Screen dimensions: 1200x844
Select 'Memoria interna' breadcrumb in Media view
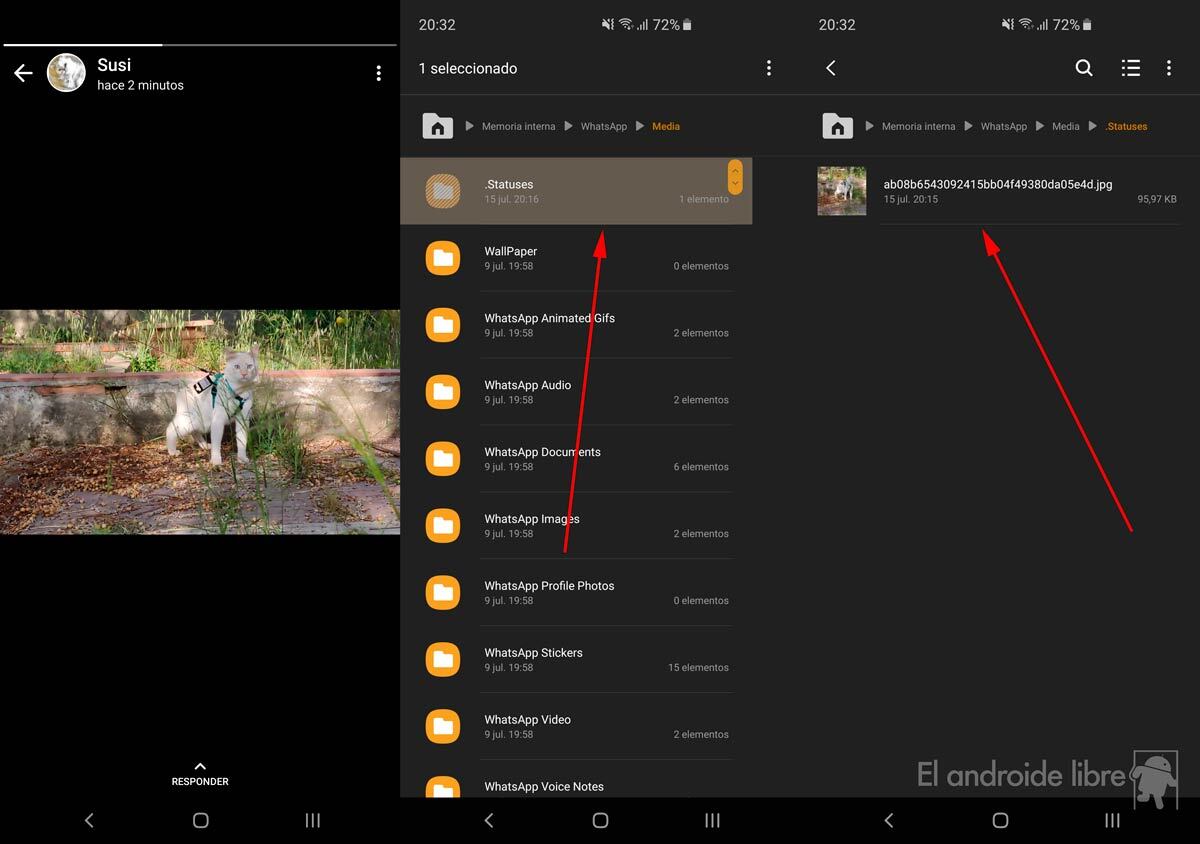[516, 126]
